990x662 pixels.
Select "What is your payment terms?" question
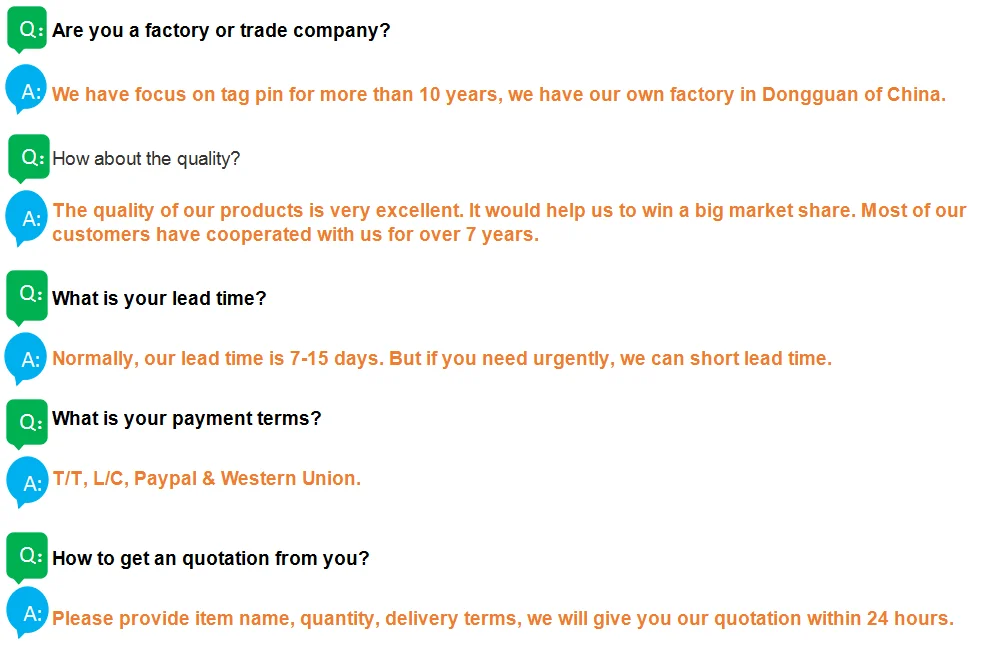point(187,418)
